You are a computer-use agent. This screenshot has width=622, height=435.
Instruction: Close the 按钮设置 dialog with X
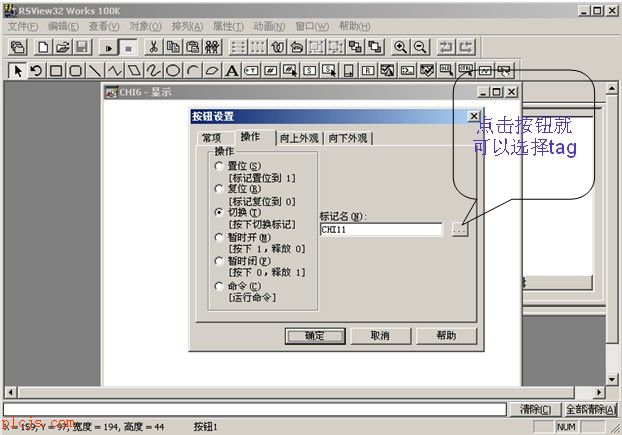coord(474,116)
